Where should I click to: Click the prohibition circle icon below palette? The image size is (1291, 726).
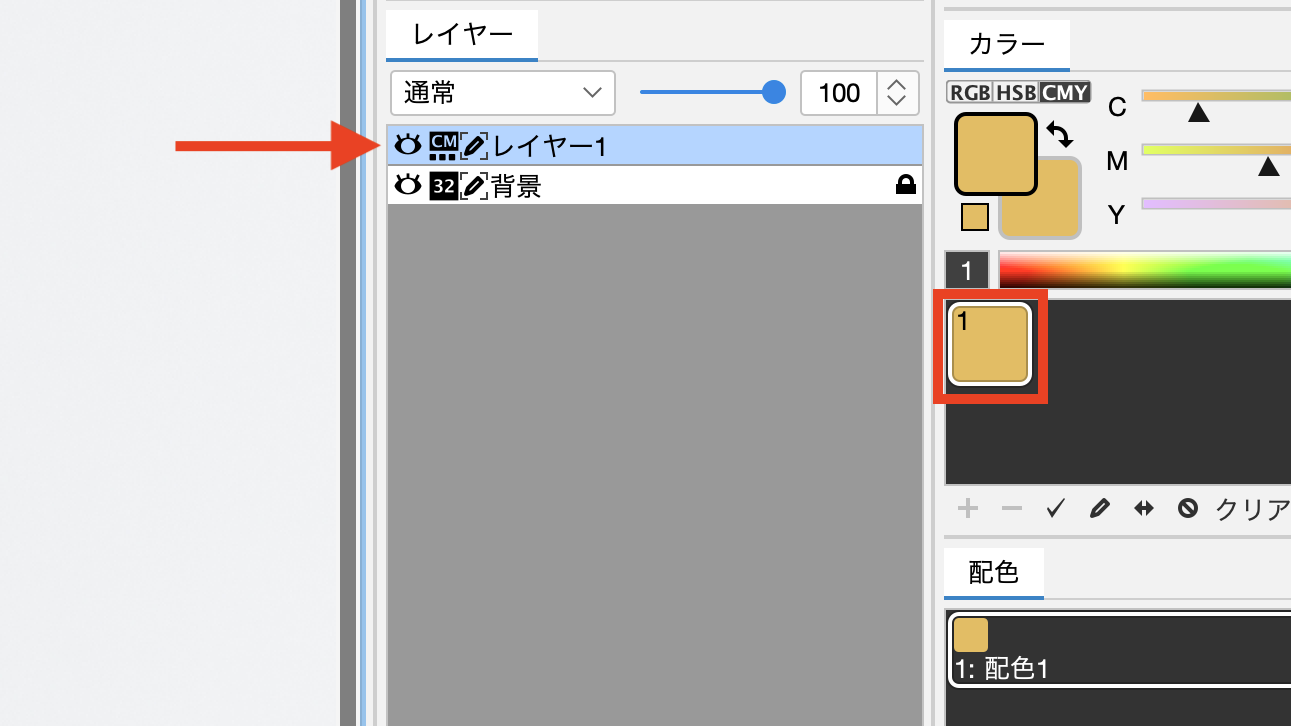(x=1187, y=509)
